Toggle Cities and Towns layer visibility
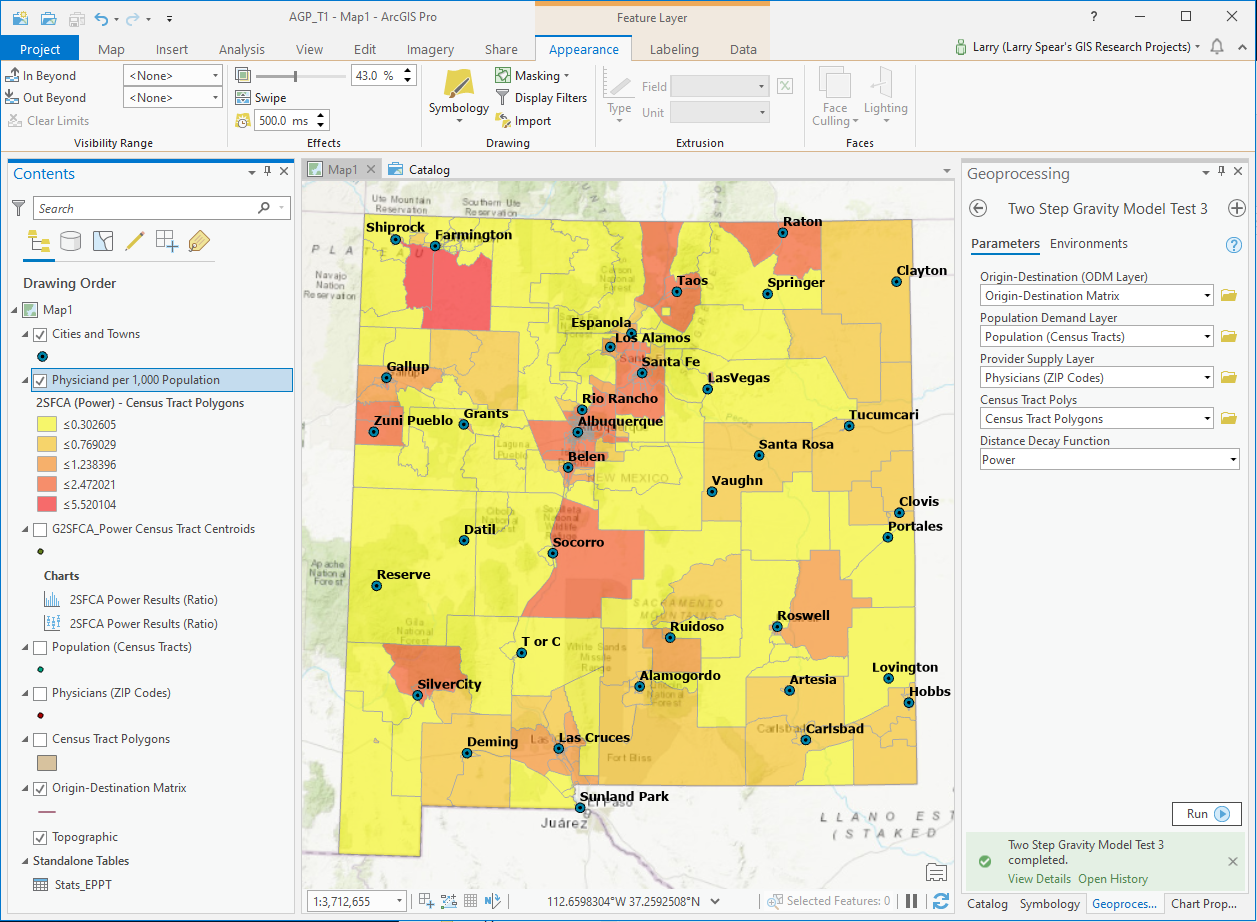Screen dimensions: 1257x922 pos(41,334)
